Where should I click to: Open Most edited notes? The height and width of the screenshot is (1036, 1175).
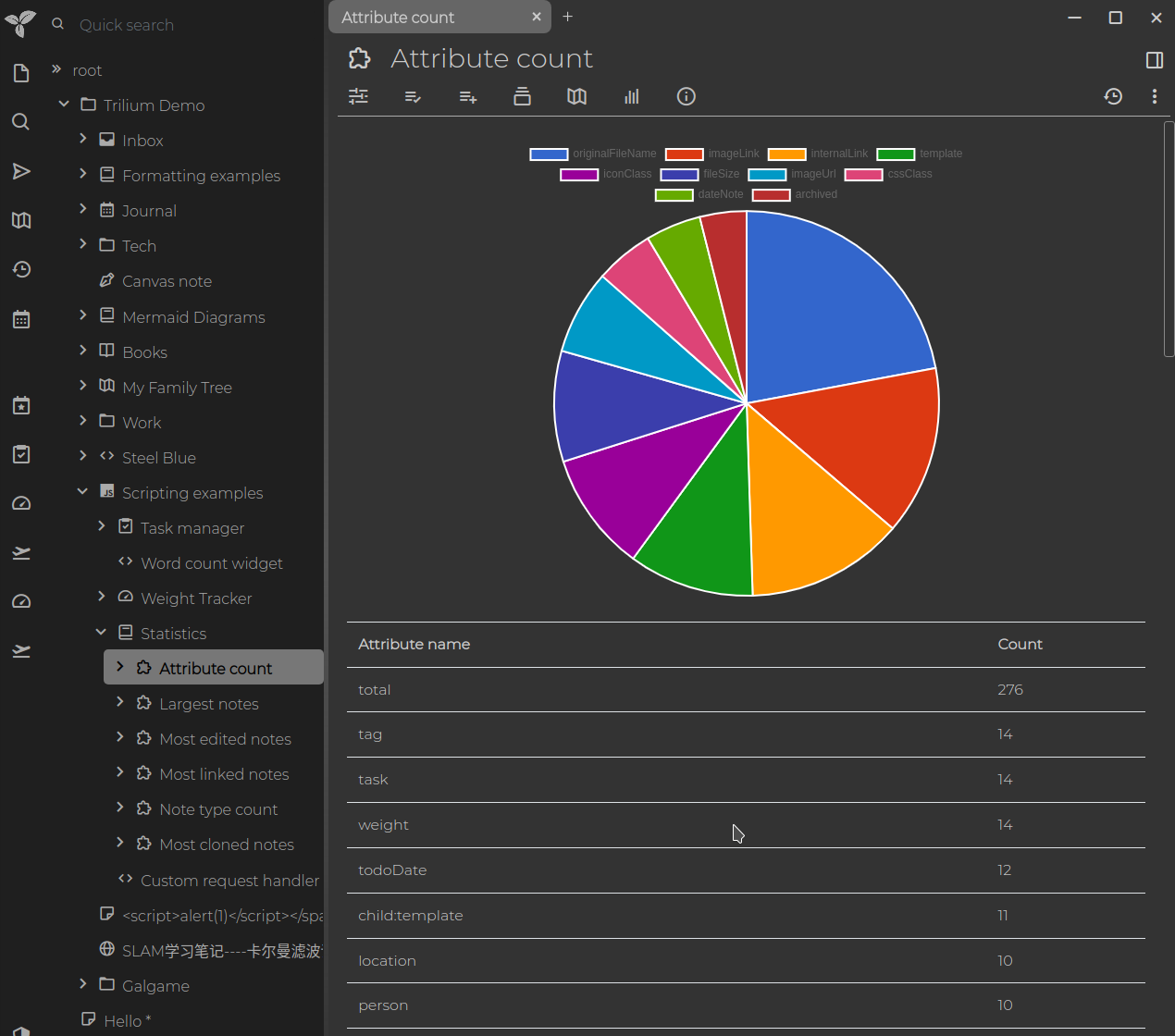coord(225,739)
